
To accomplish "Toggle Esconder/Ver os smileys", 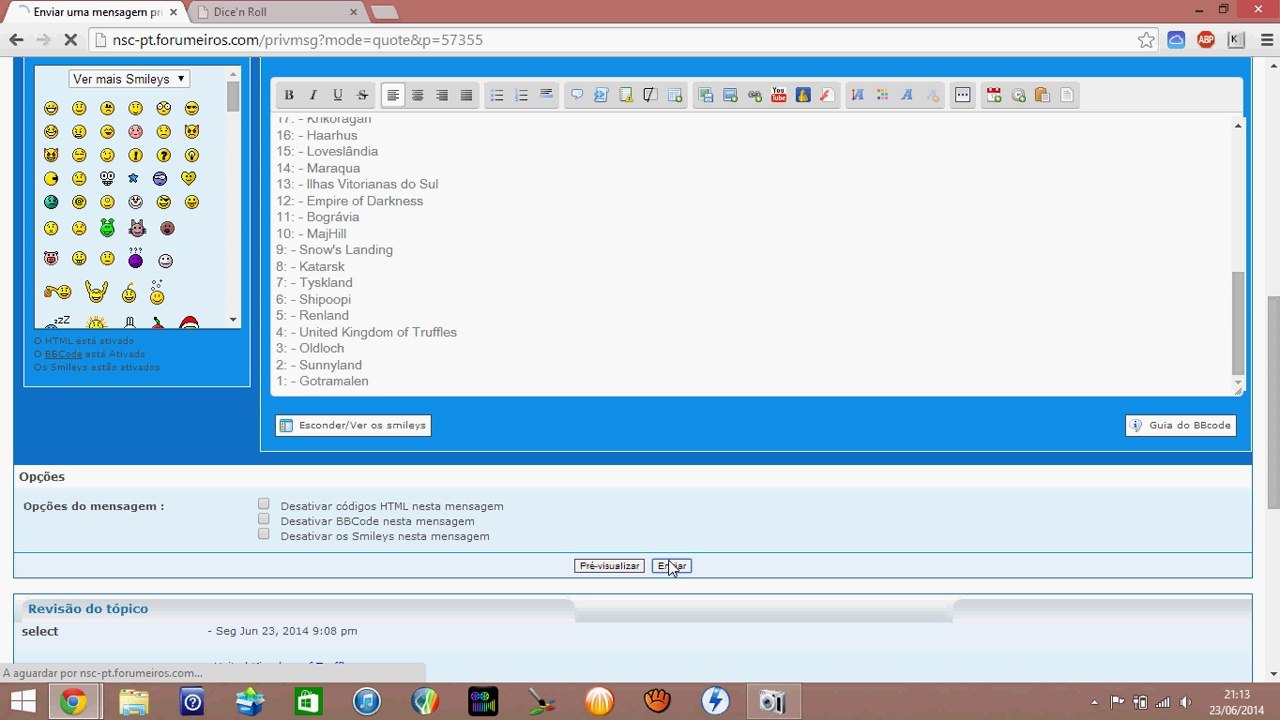I will pyautogui.click(x=353, y=425).
